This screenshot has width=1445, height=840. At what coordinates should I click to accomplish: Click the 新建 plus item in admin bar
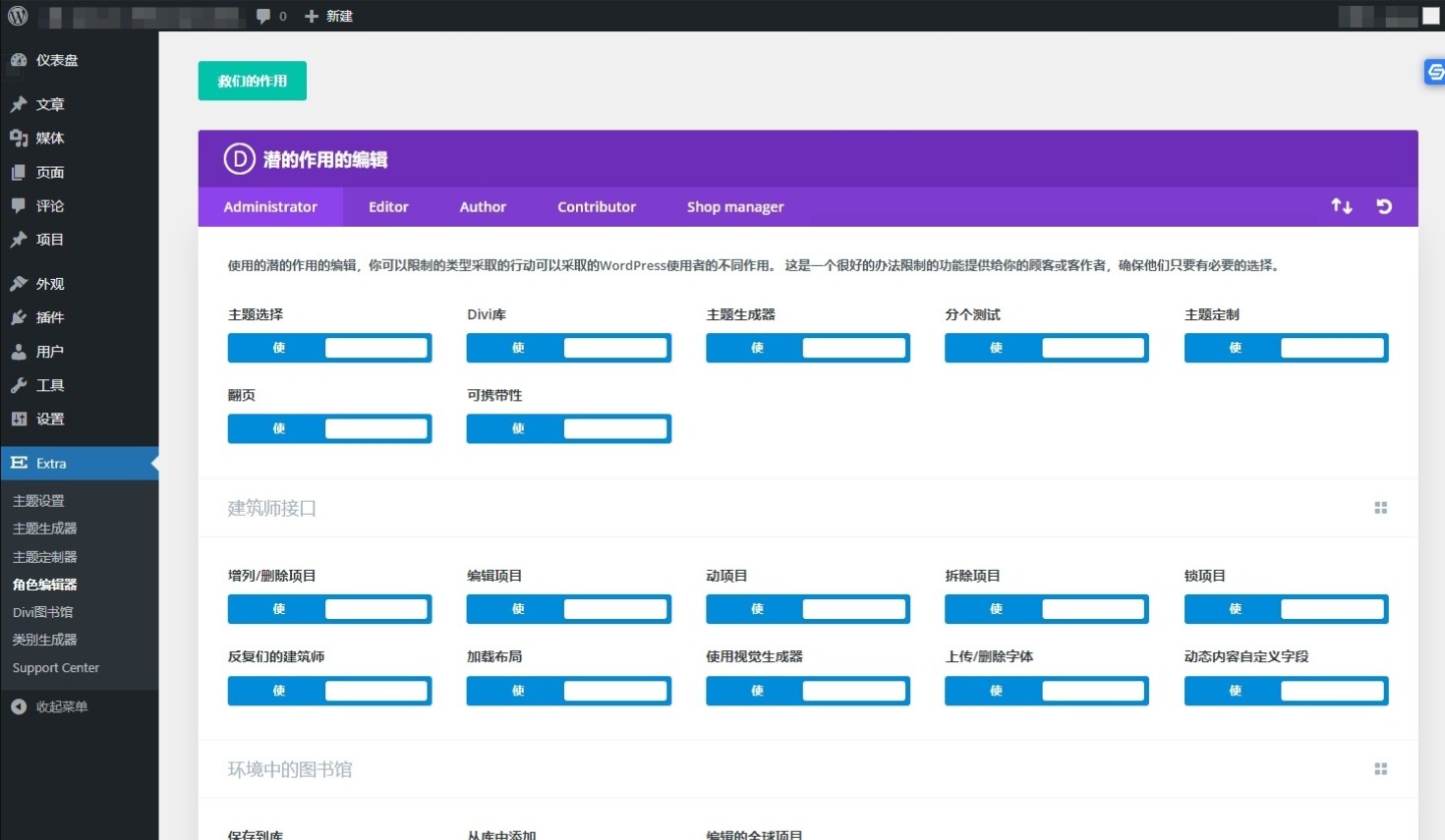pos(328,16)
